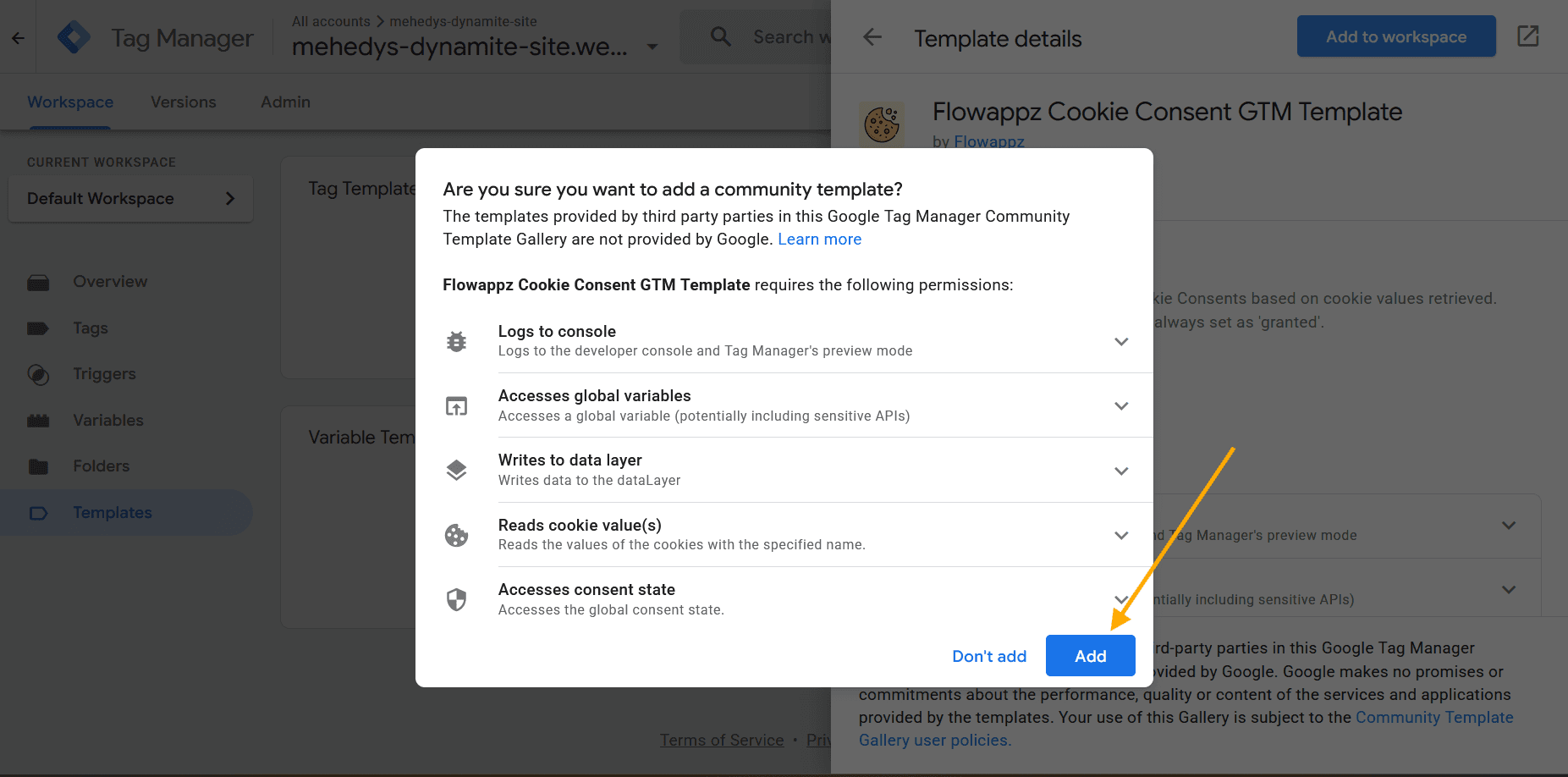Open the Learn more link
1568x777 pixels.
819,240
